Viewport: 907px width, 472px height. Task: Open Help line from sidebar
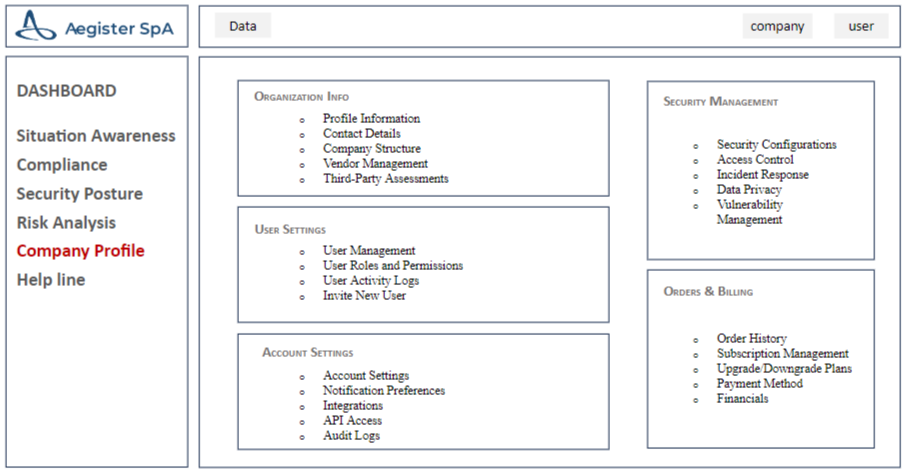click(x=51, y=280)
